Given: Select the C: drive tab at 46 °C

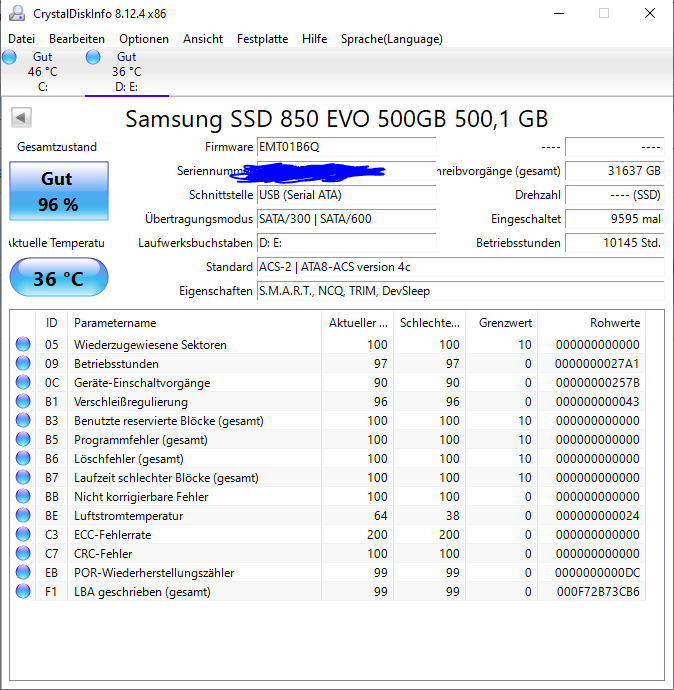Looking at the screenshot, I should (x=43, y=72).
